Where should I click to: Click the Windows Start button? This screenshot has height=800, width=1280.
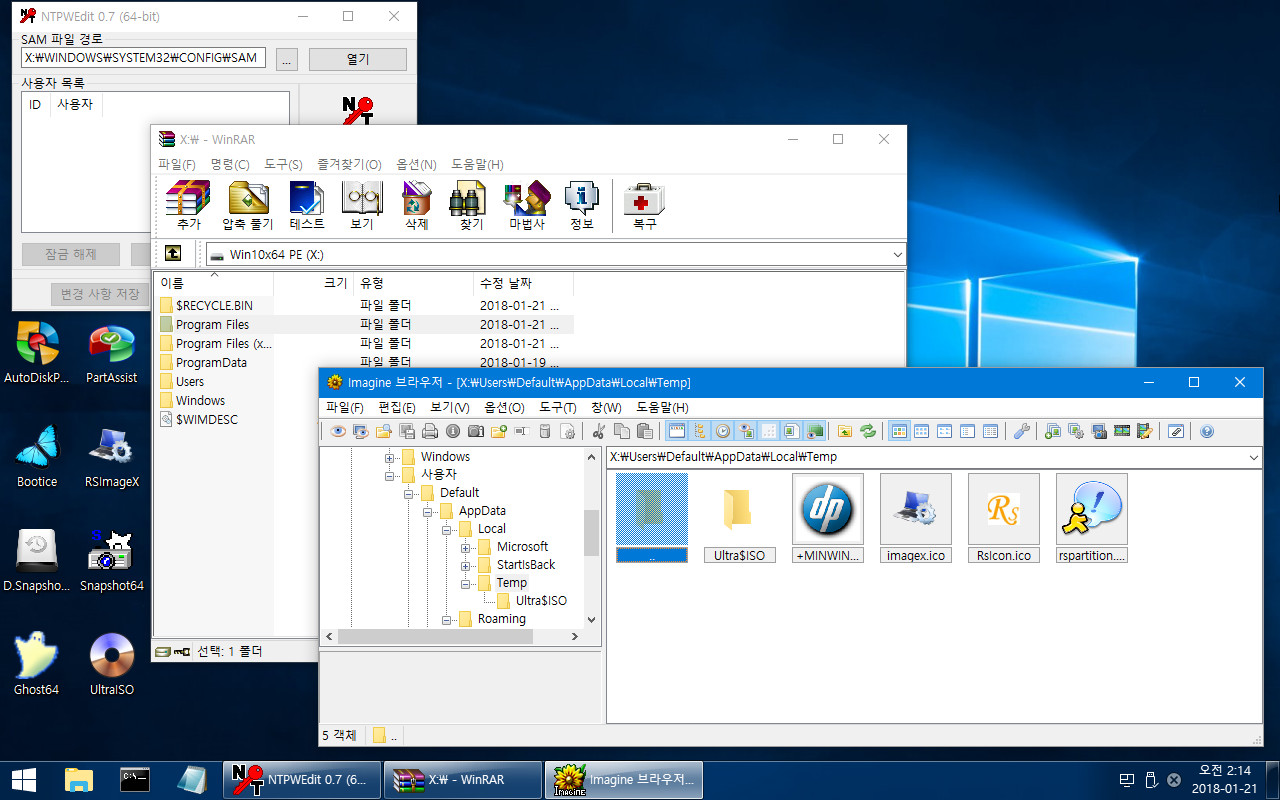(24, 779)
